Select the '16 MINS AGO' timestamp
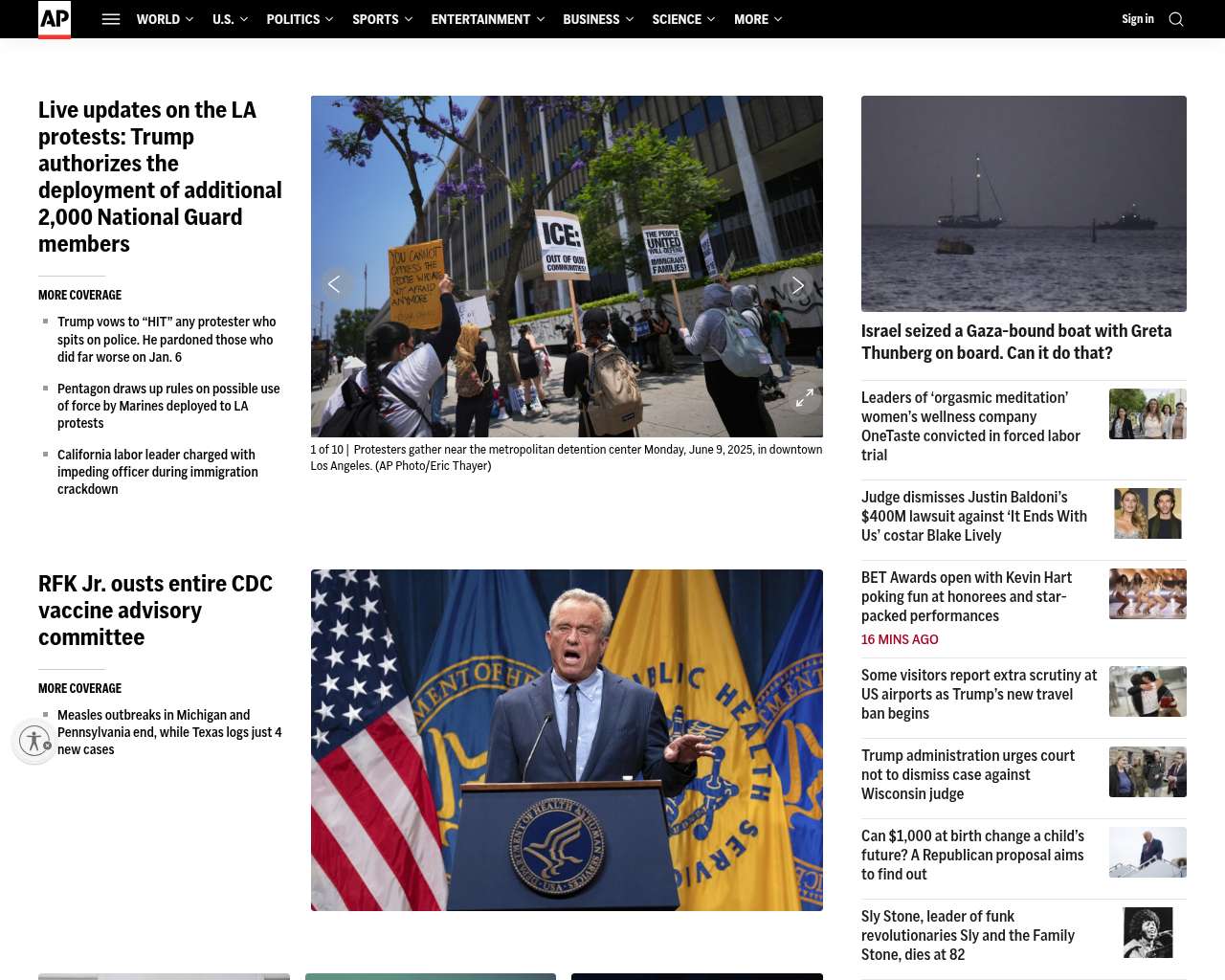Image resolution: width=1225 pixels, height=980 pixels. (x=900, y=639)
